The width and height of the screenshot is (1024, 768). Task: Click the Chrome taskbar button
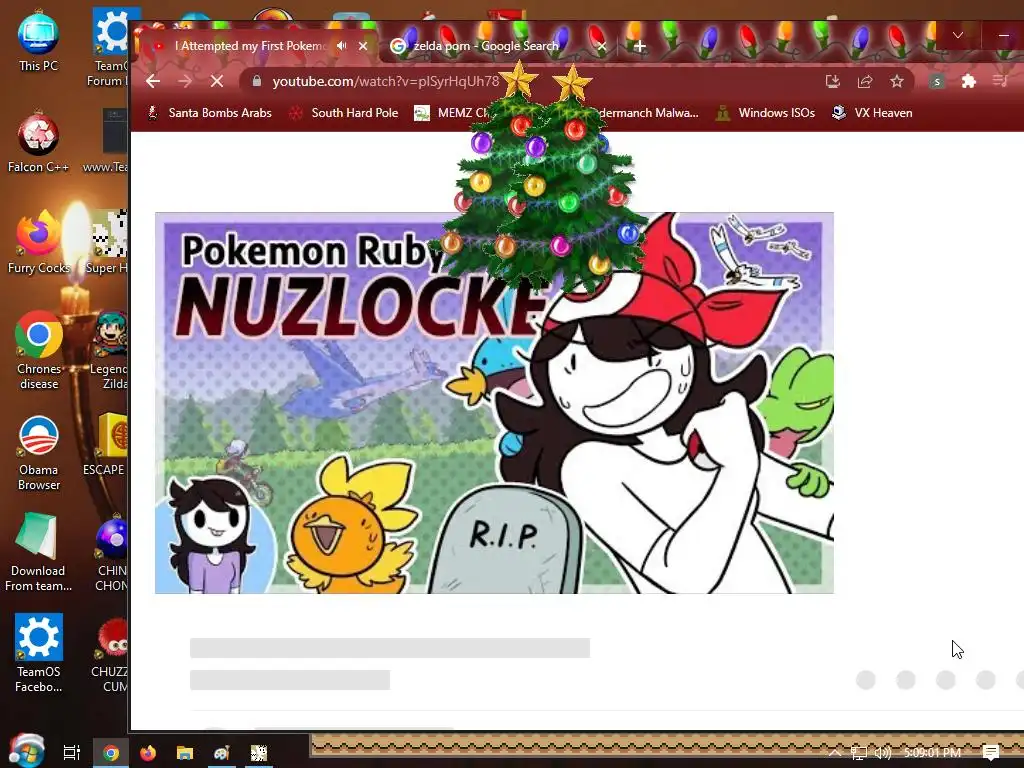(x=111, y=753)
